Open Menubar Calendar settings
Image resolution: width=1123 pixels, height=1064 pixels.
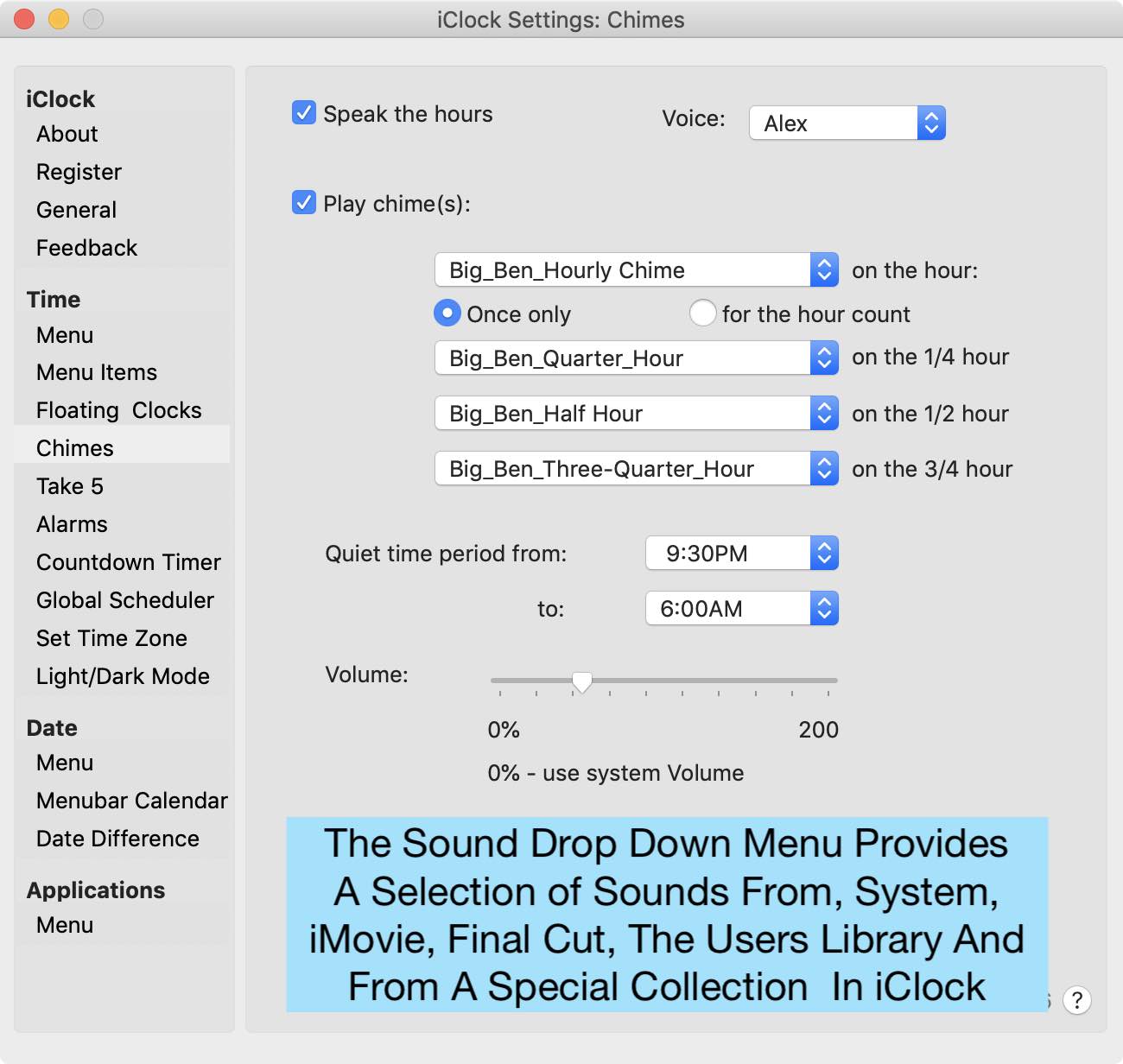coord(131,801)
